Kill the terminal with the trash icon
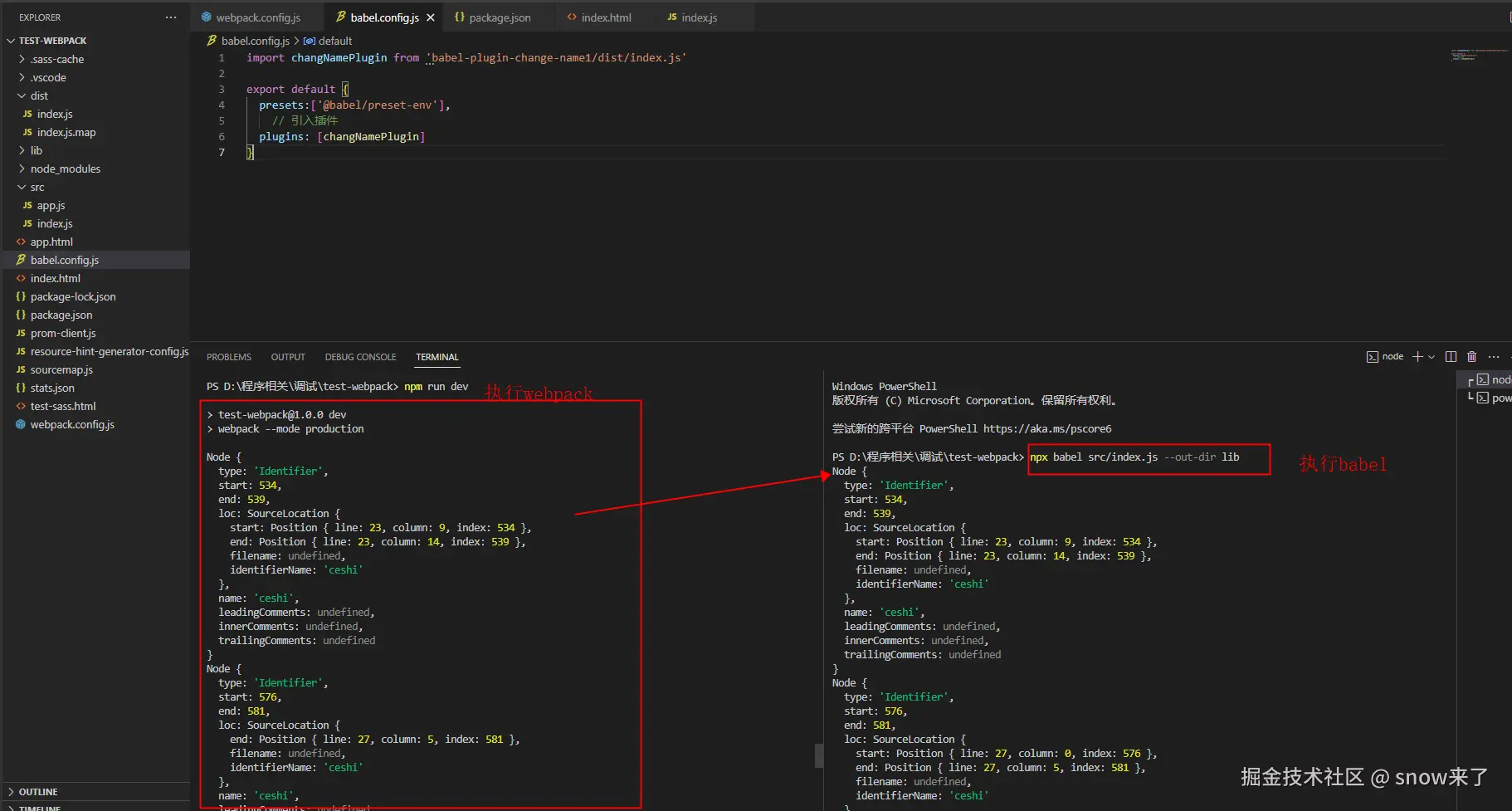 [1471, 357]
